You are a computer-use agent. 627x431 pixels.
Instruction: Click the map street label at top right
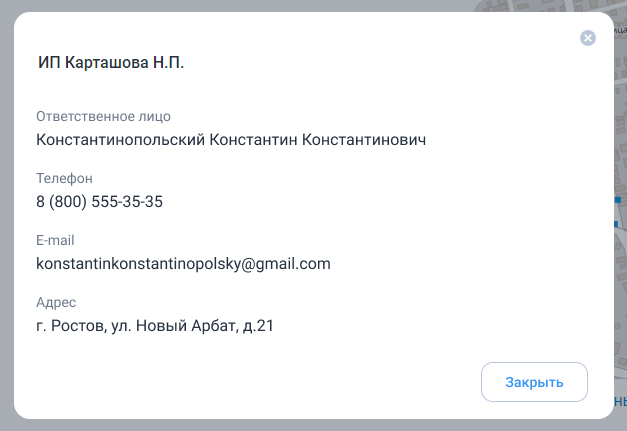pyautogui.click(x=620, y=29)
